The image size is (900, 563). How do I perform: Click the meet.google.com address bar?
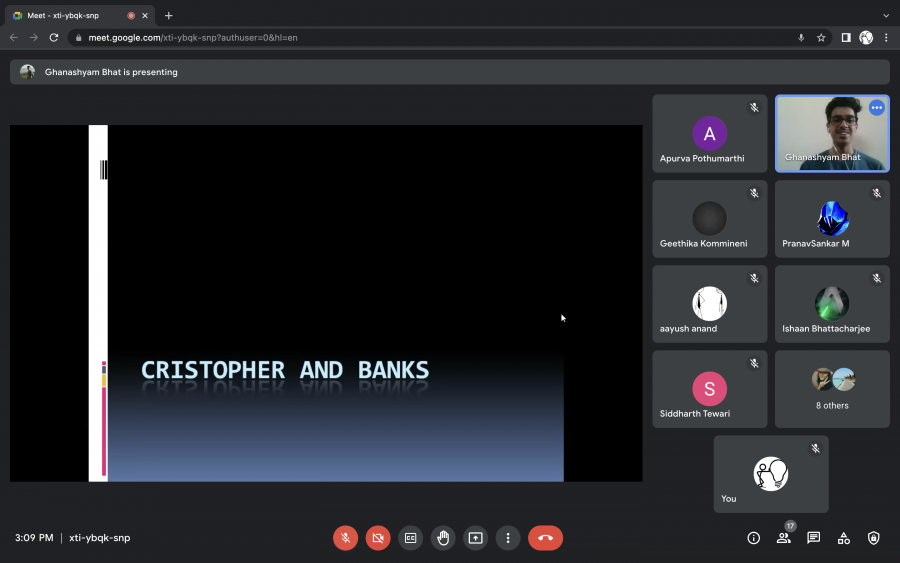[x=400, y=37]
